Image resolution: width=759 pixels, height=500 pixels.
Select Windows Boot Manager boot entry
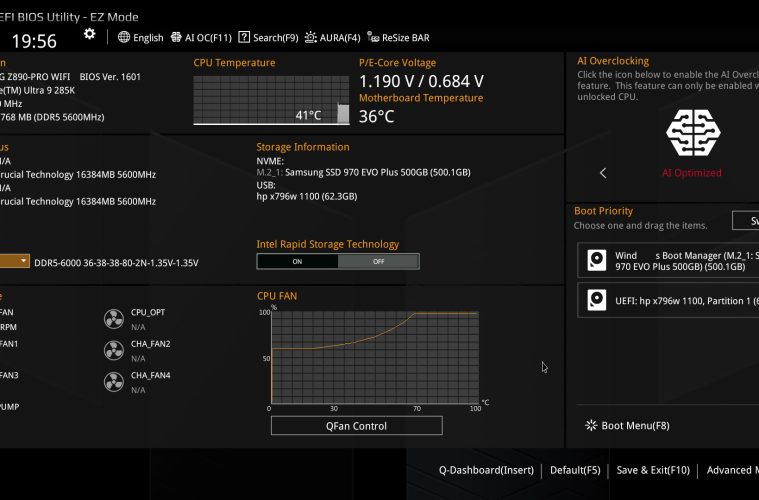[x=668, y=260]
